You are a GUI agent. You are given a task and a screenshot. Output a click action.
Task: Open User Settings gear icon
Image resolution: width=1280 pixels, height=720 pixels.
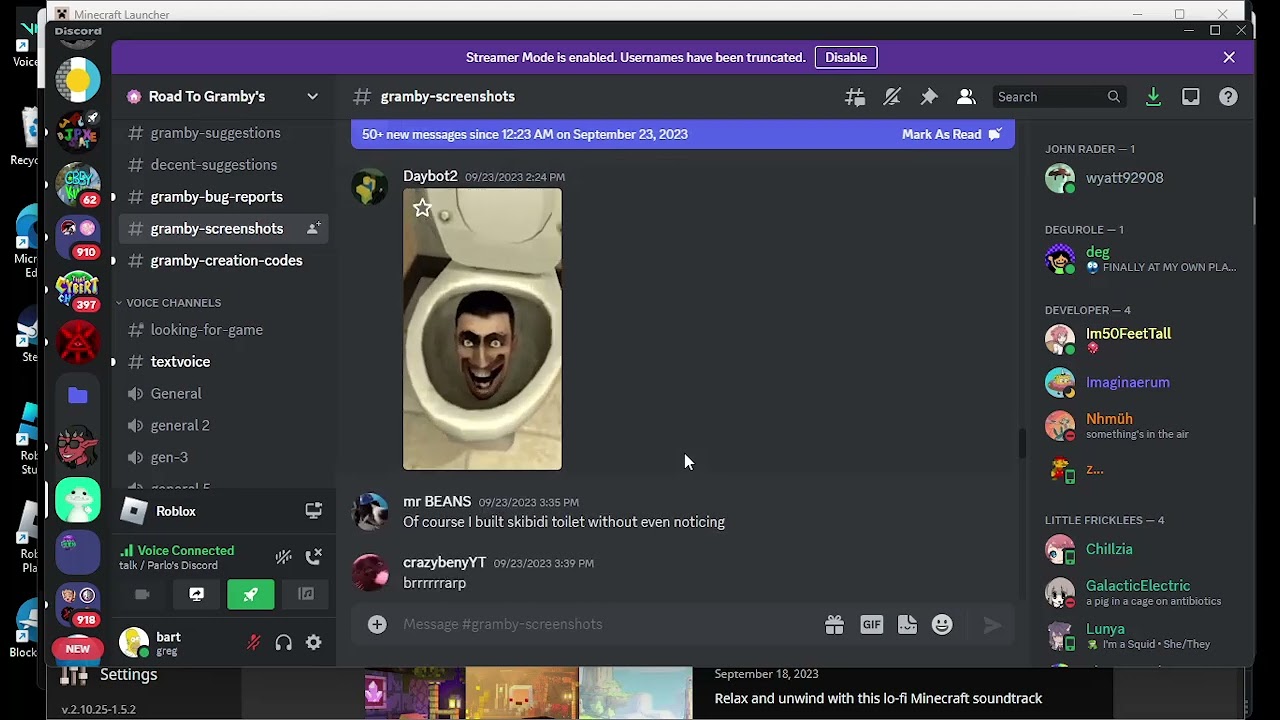[314, 643]
